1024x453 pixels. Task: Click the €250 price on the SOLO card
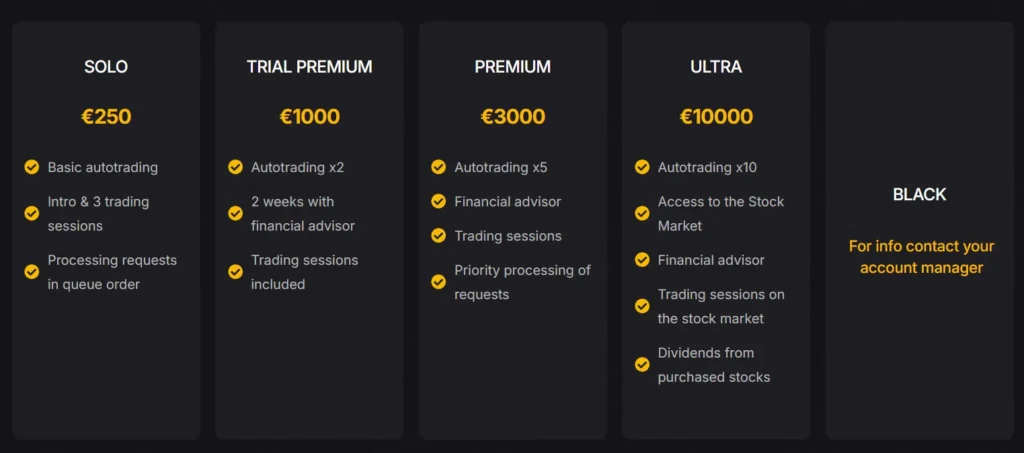[x=106, y=117]
